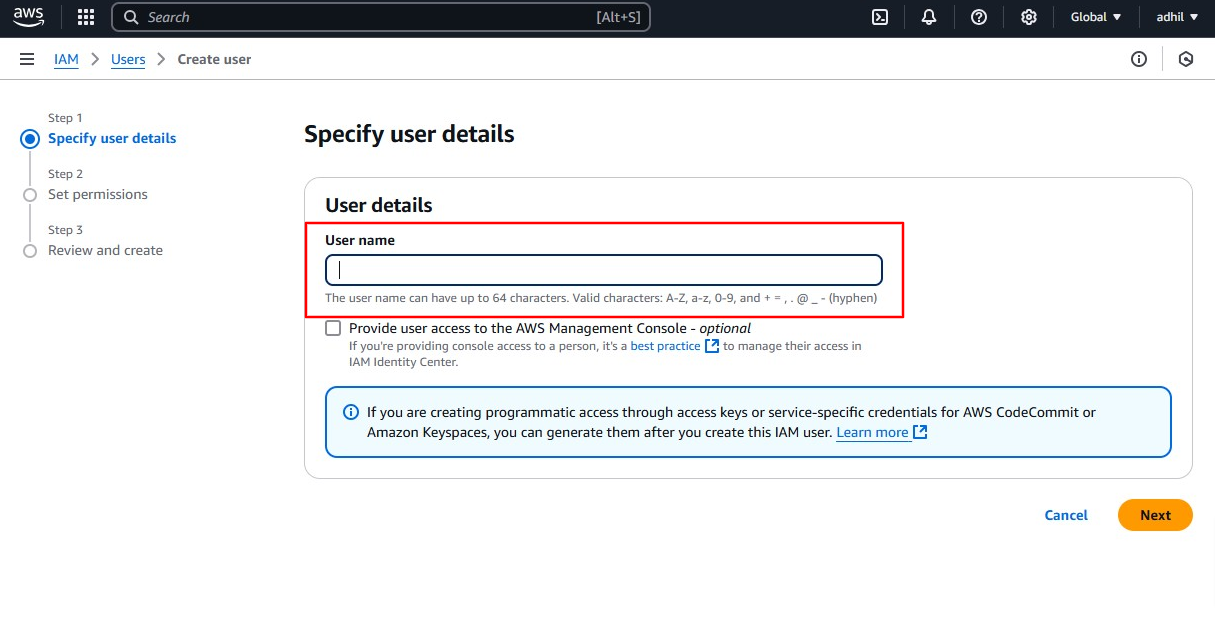The image size is (1215, 633).
Task: Open the notifications bell icon
Action: tap(929, 17)
